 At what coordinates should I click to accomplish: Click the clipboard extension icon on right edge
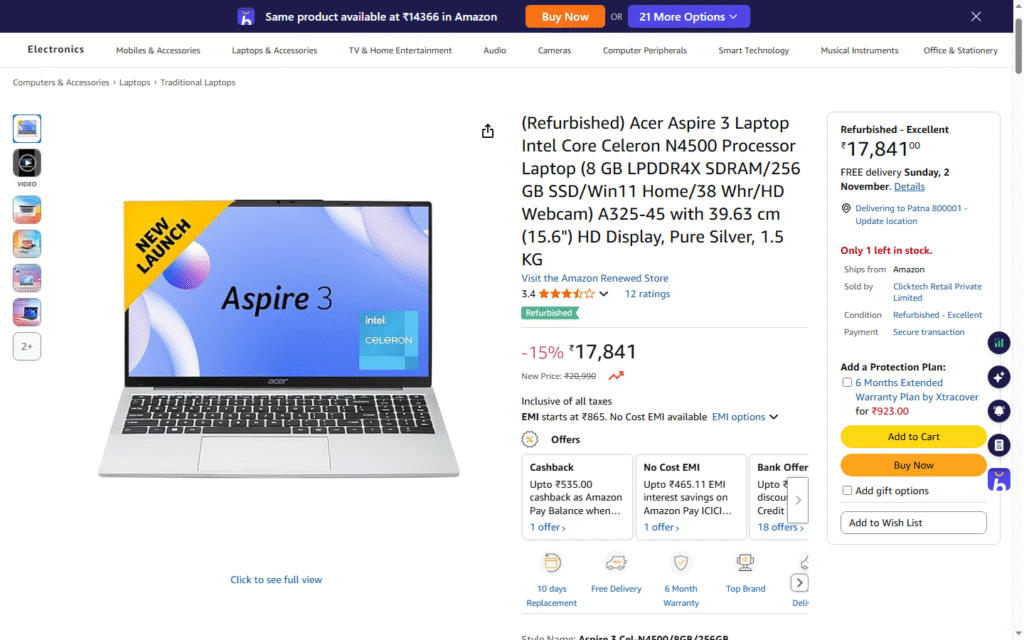[x=999, y=445]
